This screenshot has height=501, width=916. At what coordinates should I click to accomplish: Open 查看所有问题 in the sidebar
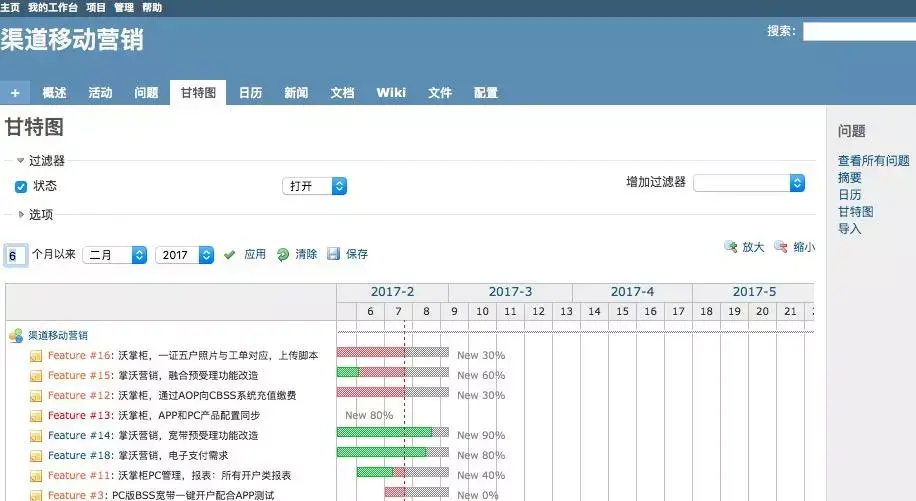(x=873, y=161)
